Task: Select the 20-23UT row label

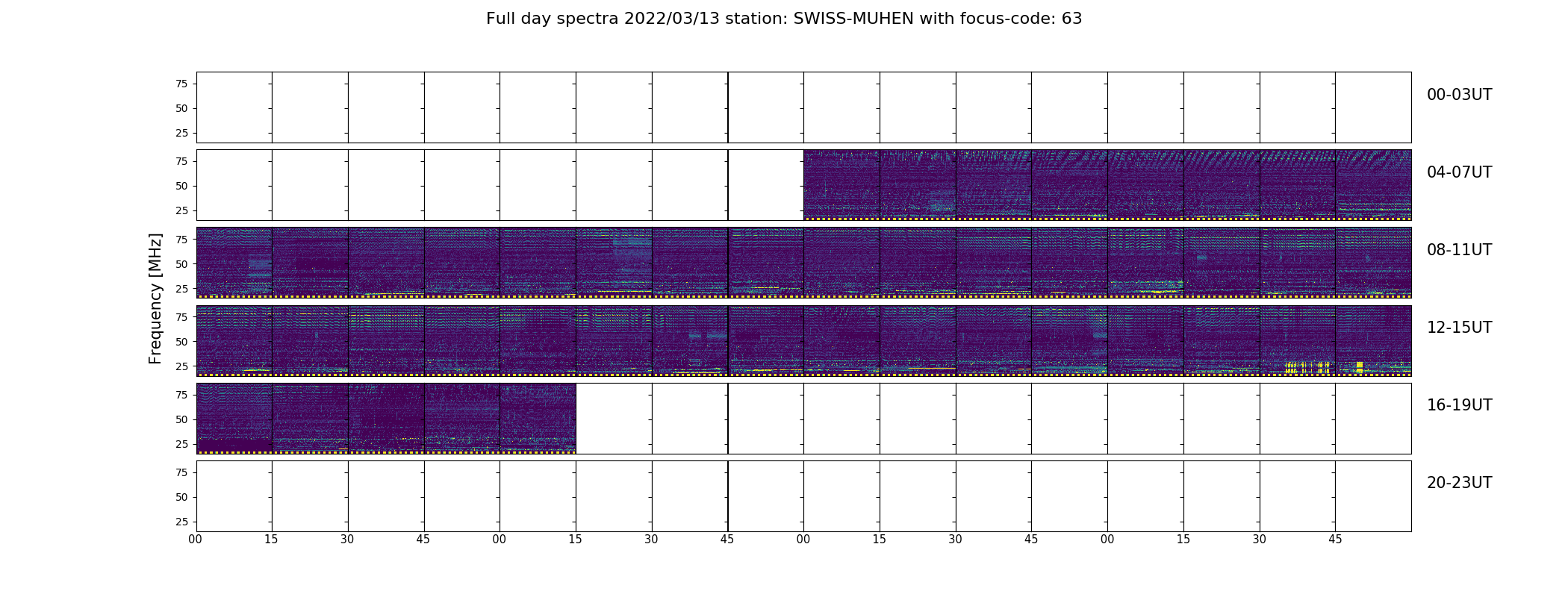Action: (x=1459, y=483)
